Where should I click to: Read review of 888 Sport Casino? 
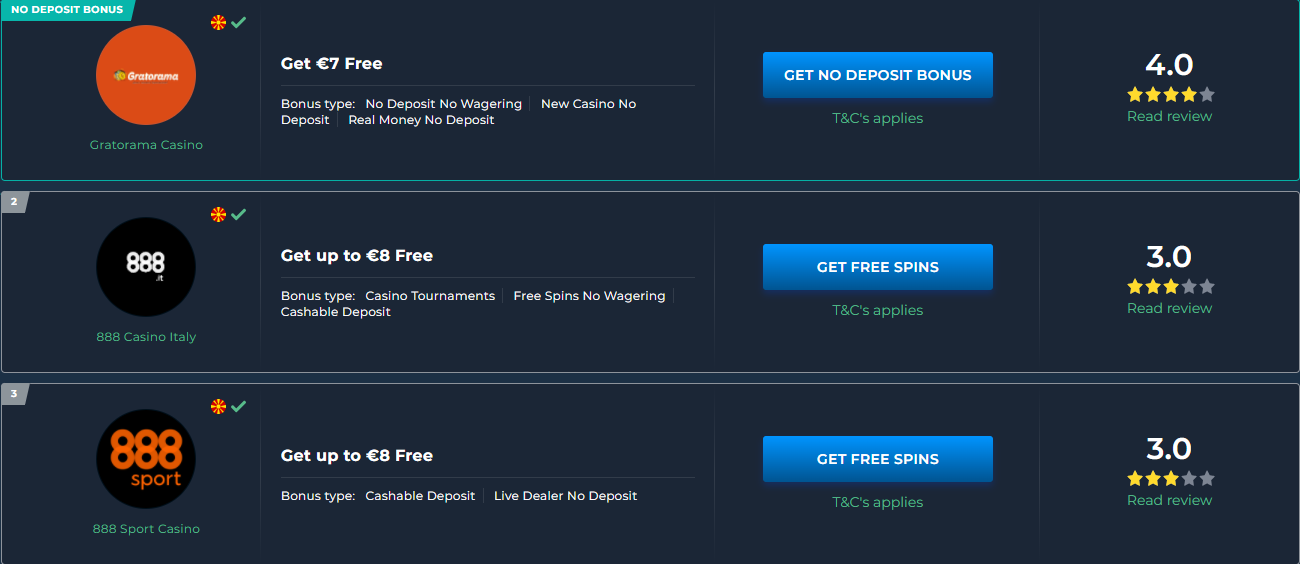click(1169, 500)
